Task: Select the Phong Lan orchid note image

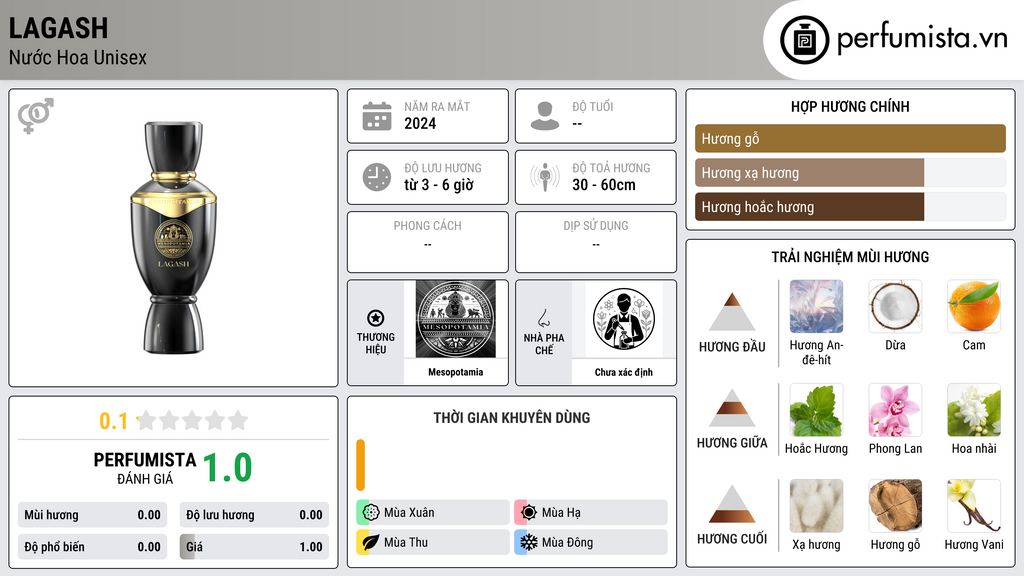Action: (x=895, y=410)
